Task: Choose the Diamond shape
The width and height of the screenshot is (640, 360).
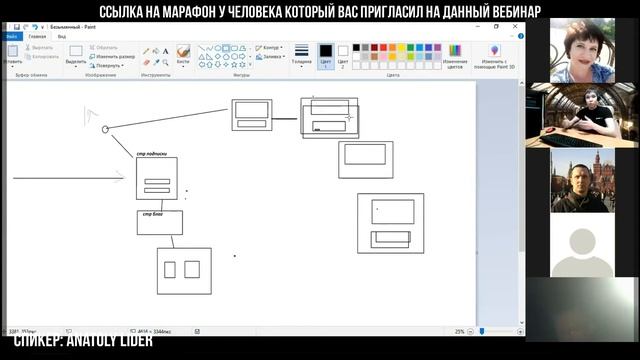Action: point(218,57)
